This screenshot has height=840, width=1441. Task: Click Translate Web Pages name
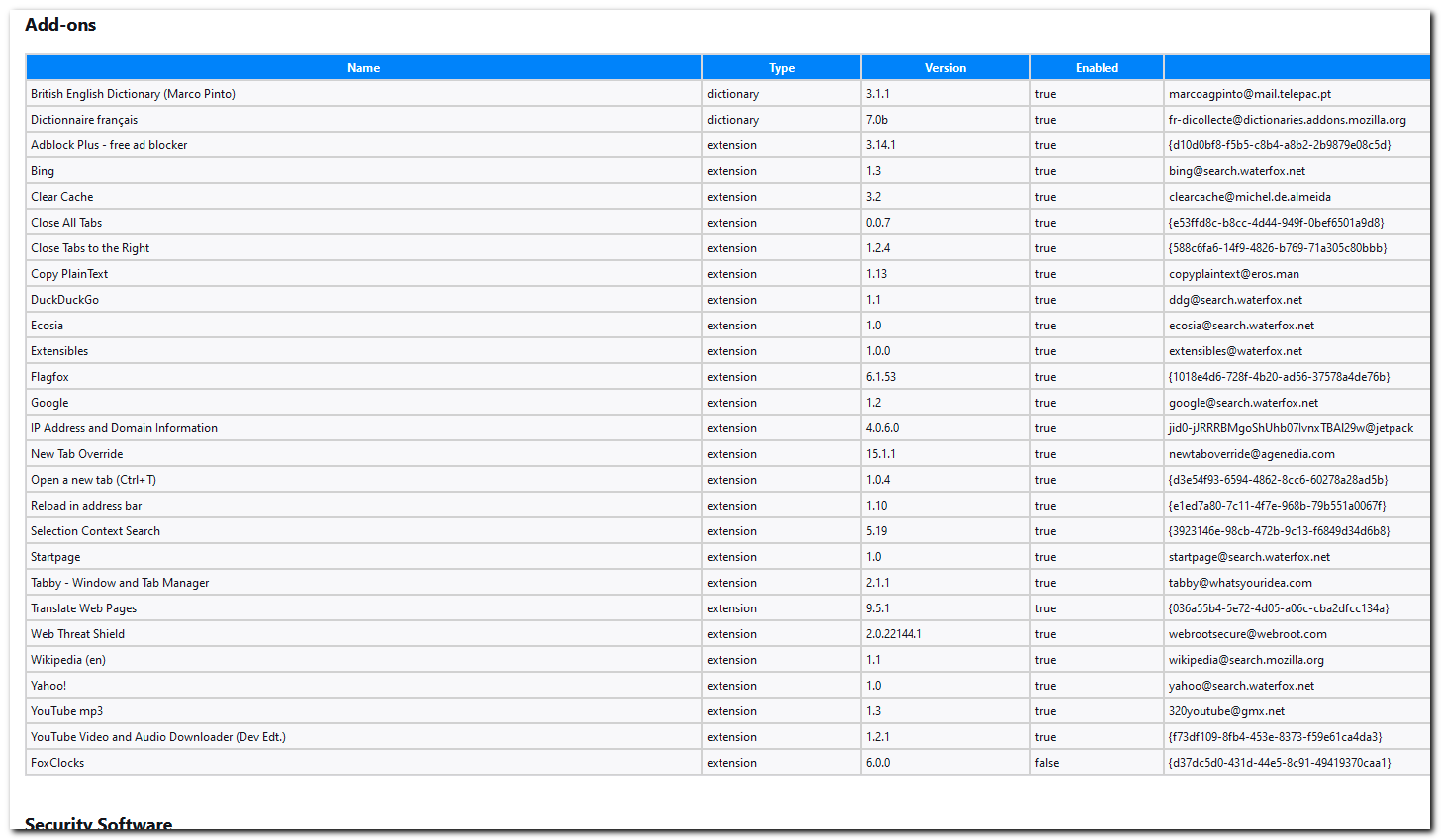[83, 608]
